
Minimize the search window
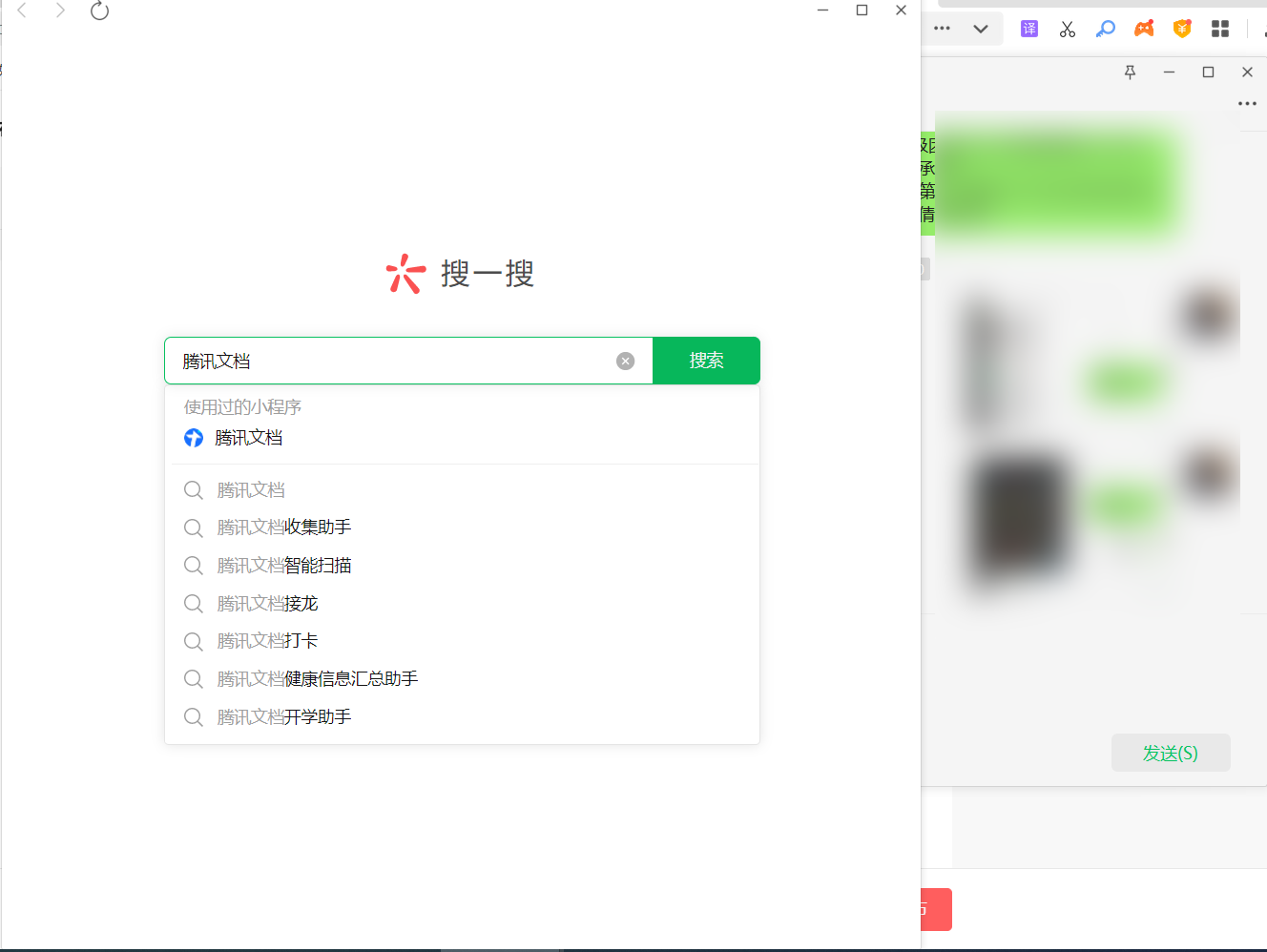(x=822, y=10)
